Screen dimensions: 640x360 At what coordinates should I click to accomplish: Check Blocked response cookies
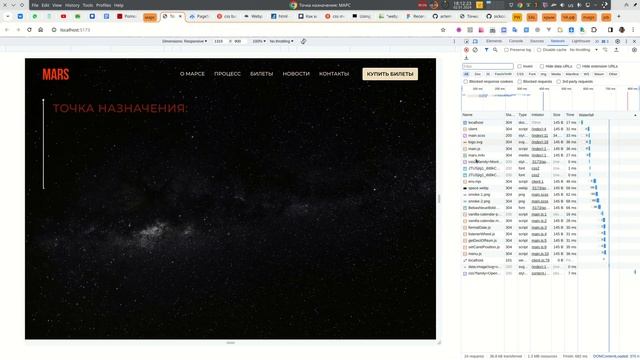[x=465, y=82]
